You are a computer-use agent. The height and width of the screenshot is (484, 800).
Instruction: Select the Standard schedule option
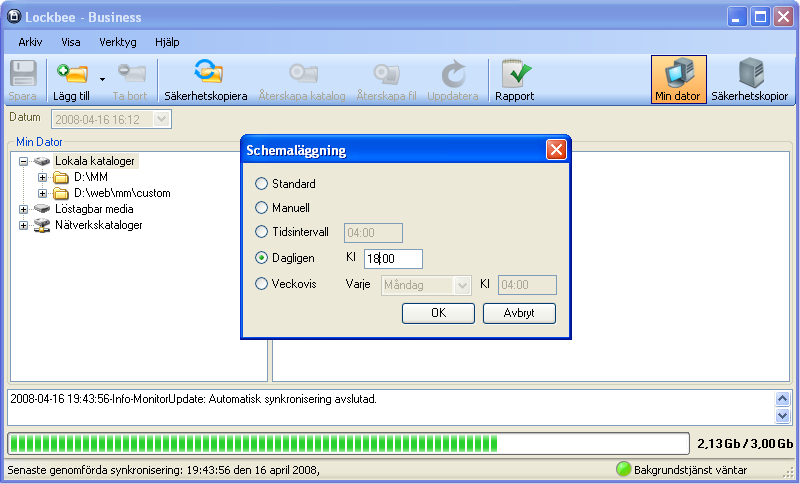[261, 184]
